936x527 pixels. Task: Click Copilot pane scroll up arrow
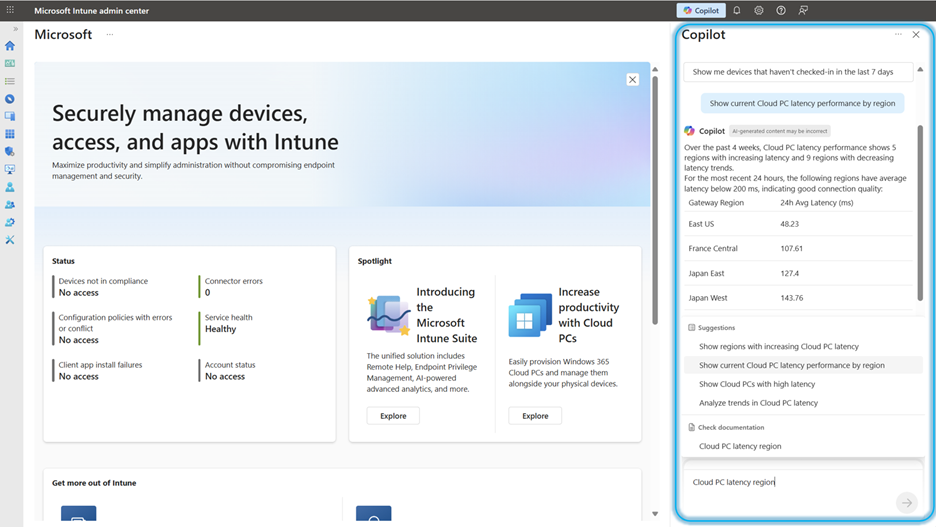[x=920, y=70]
